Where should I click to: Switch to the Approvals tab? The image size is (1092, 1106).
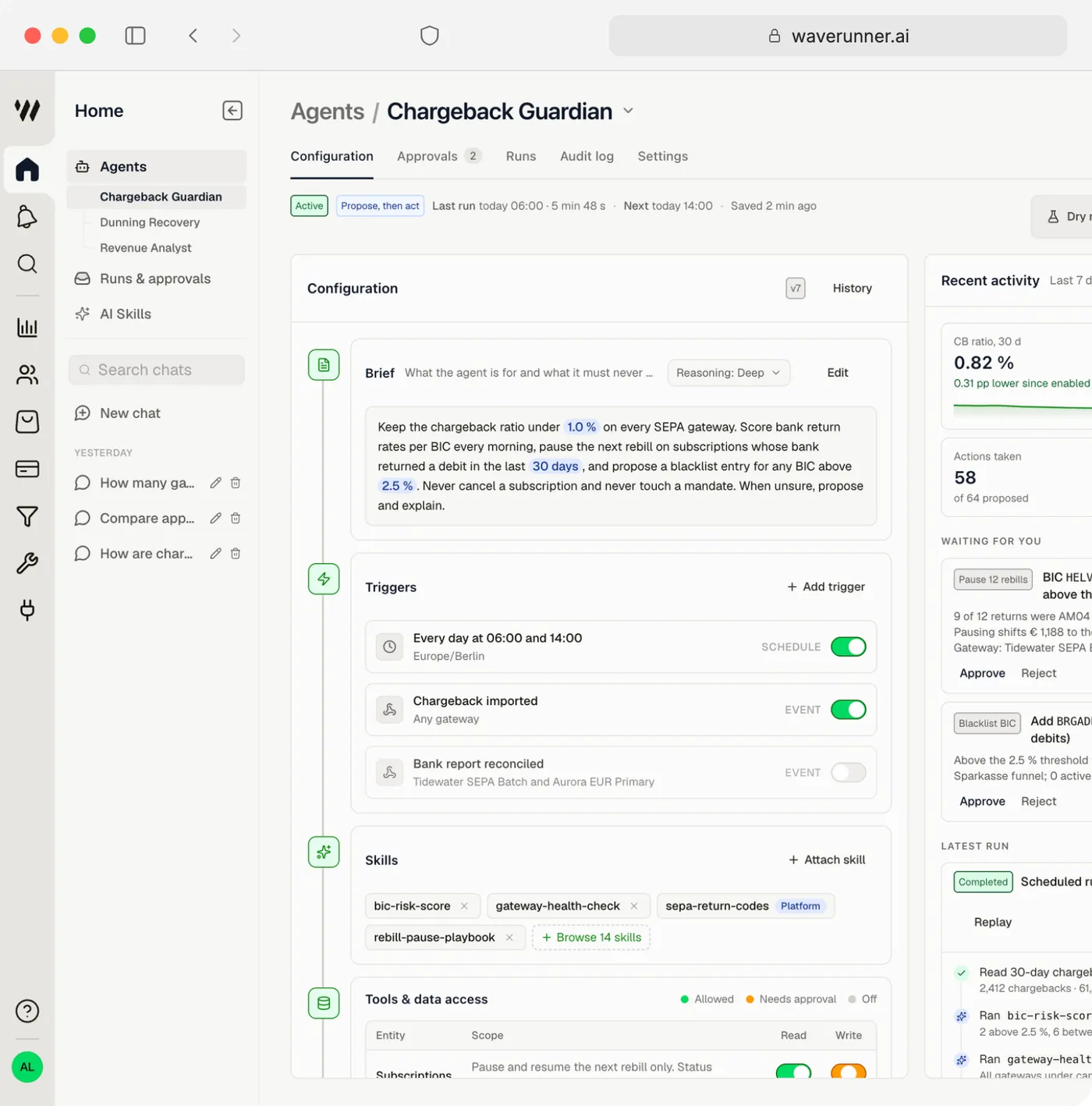439,156
